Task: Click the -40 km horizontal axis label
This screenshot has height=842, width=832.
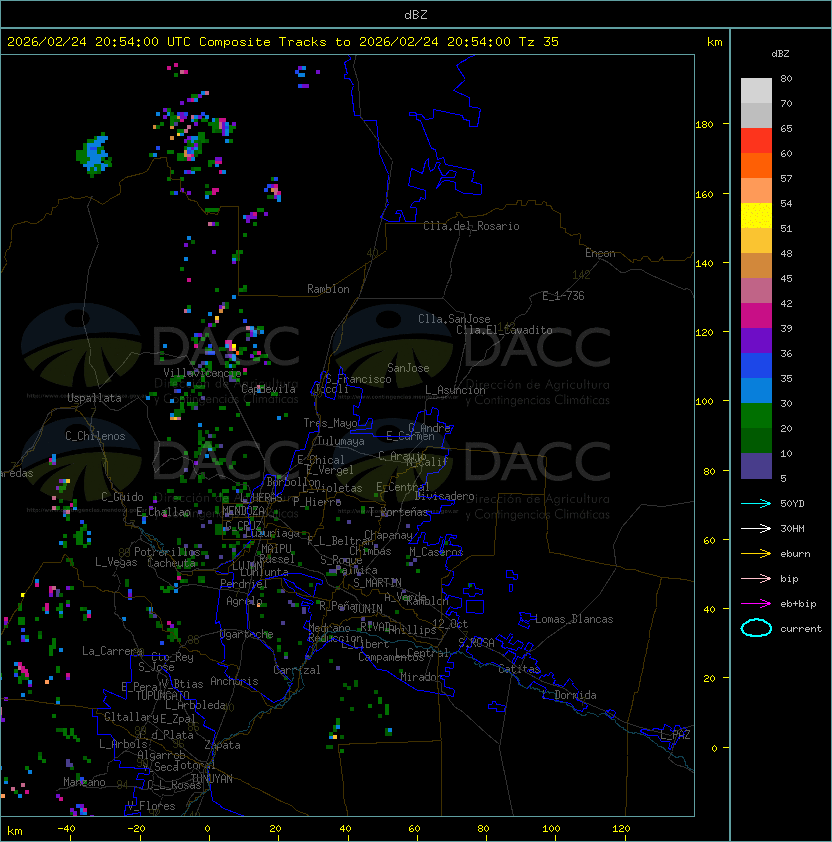Action: click(66, 829)
